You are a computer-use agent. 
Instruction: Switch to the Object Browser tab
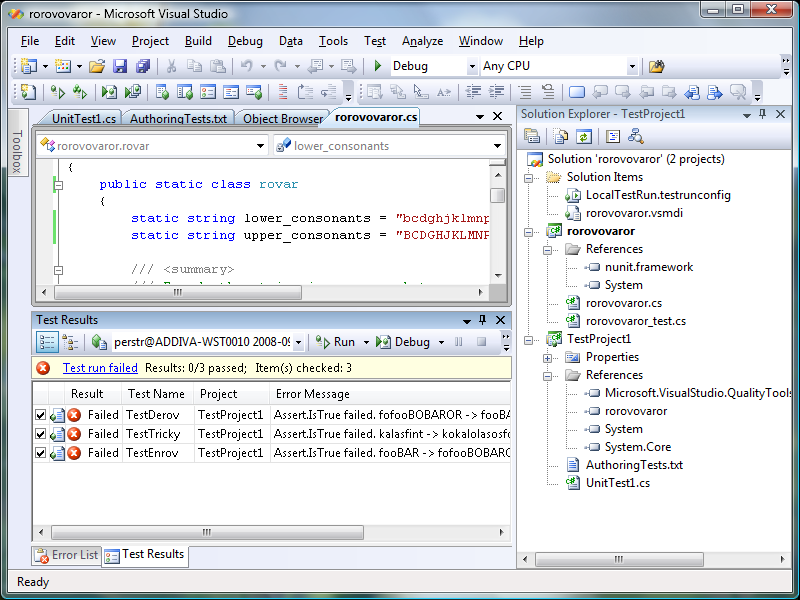[283, 118]
